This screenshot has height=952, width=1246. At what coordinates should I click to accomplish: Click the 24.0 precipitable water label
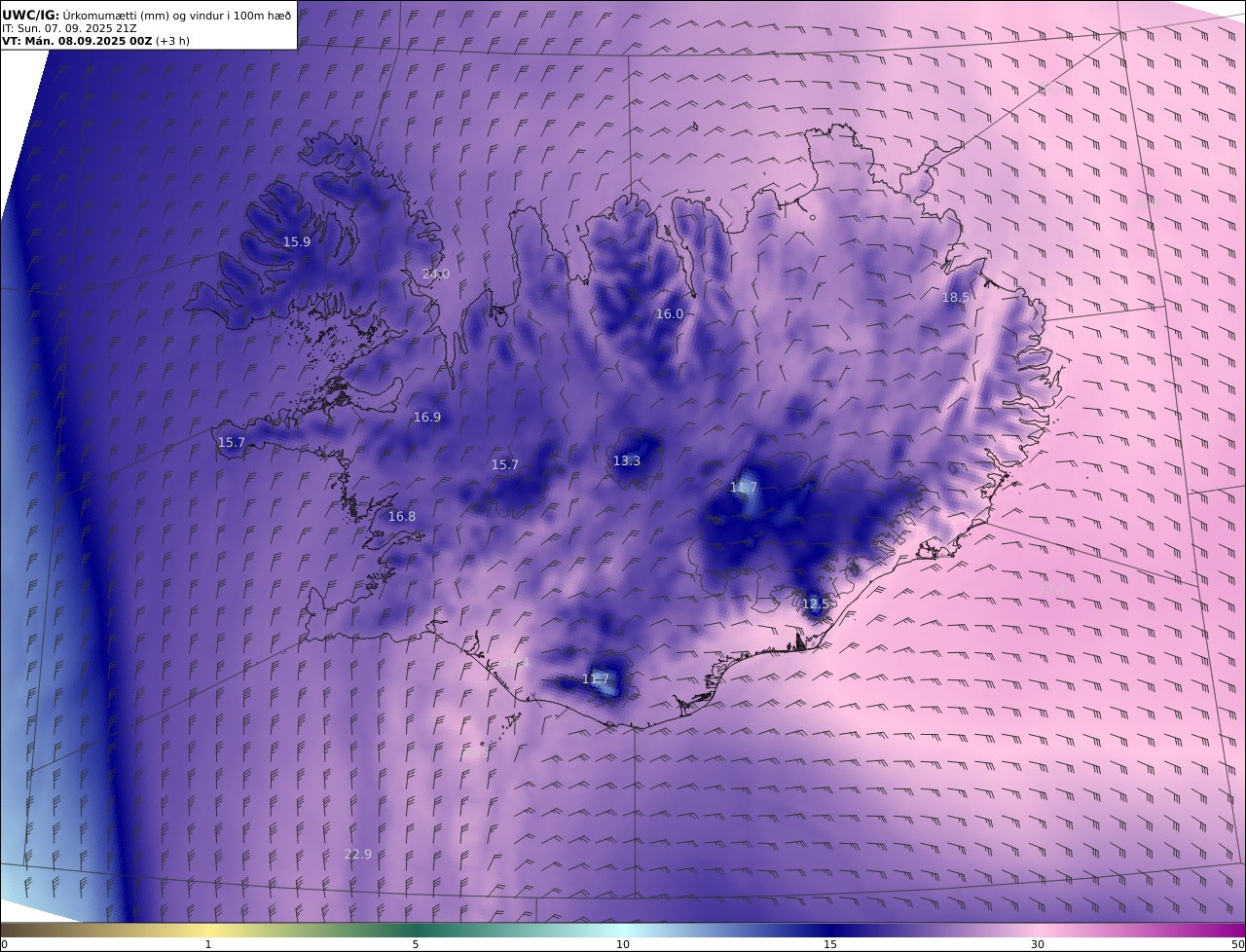point(436,274)
